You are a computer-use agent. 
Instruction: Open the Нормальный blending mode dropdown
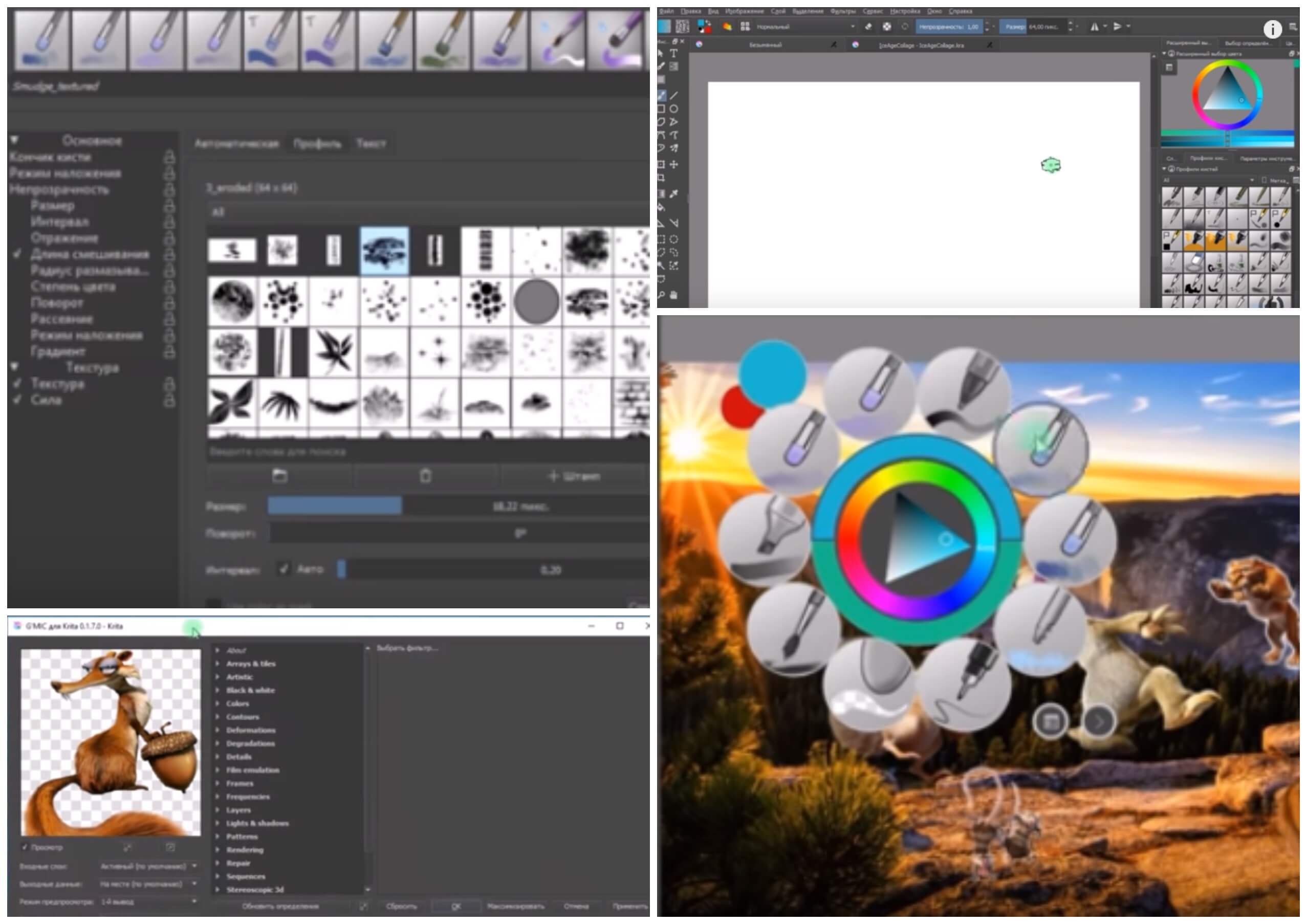(805, 27)
